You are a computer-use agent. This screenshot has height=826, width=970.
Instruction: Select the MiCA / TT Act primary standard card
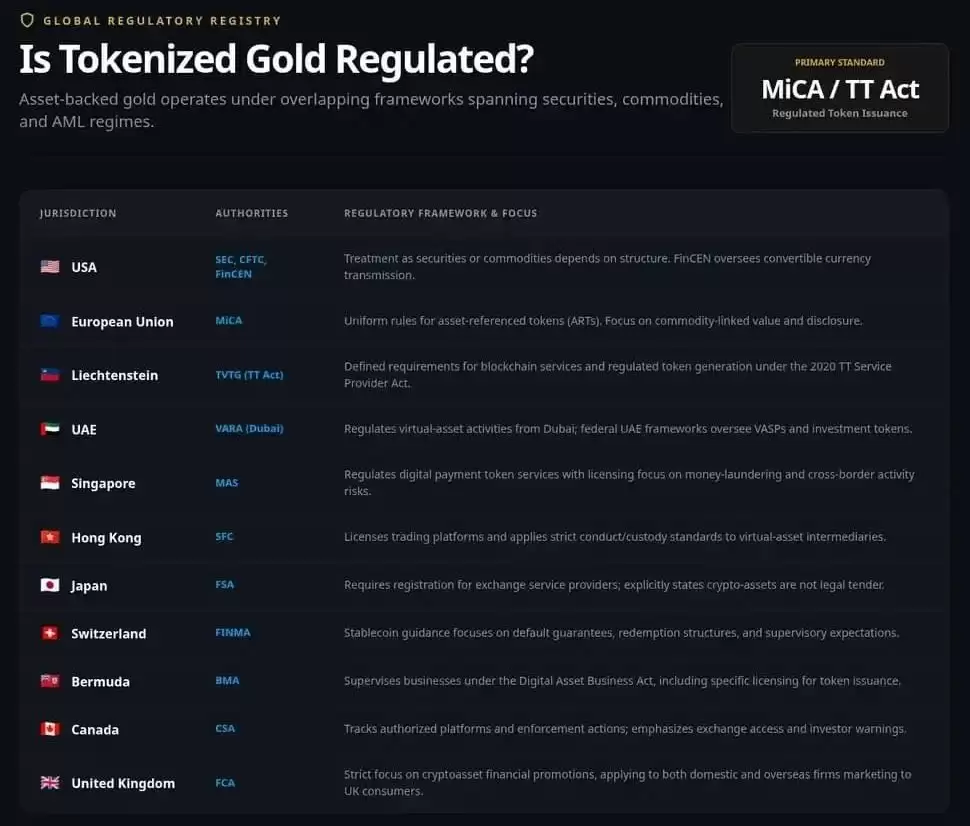point(840,88)
